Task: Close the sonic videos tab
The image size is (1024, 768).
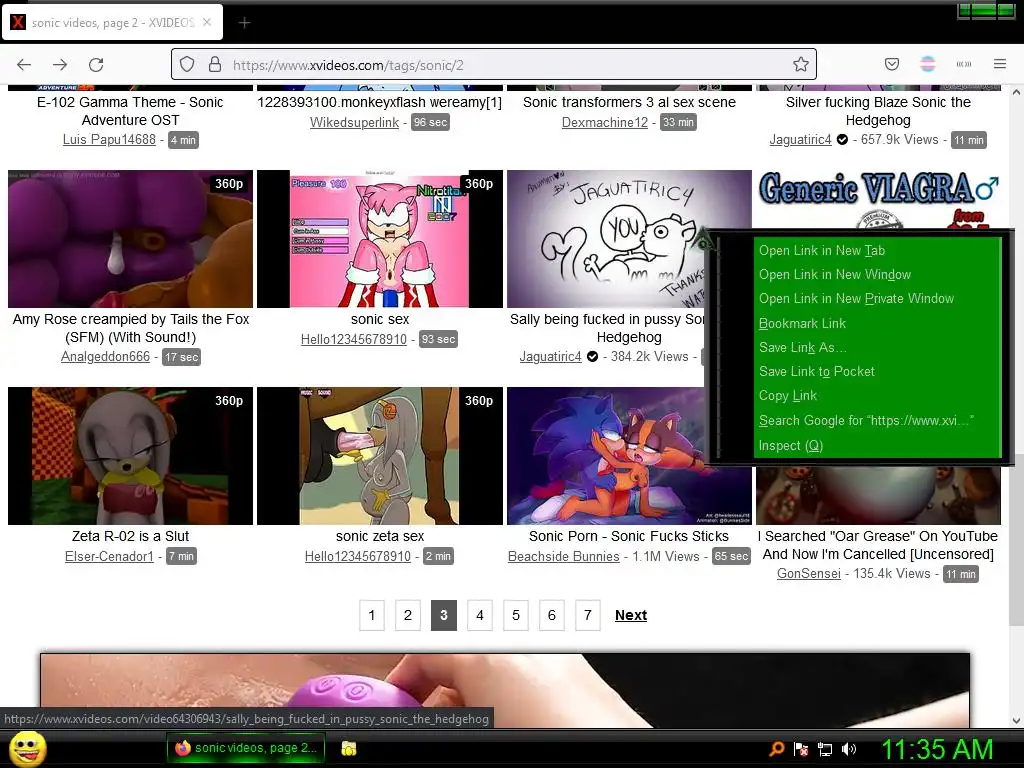Action: point(206,22)
